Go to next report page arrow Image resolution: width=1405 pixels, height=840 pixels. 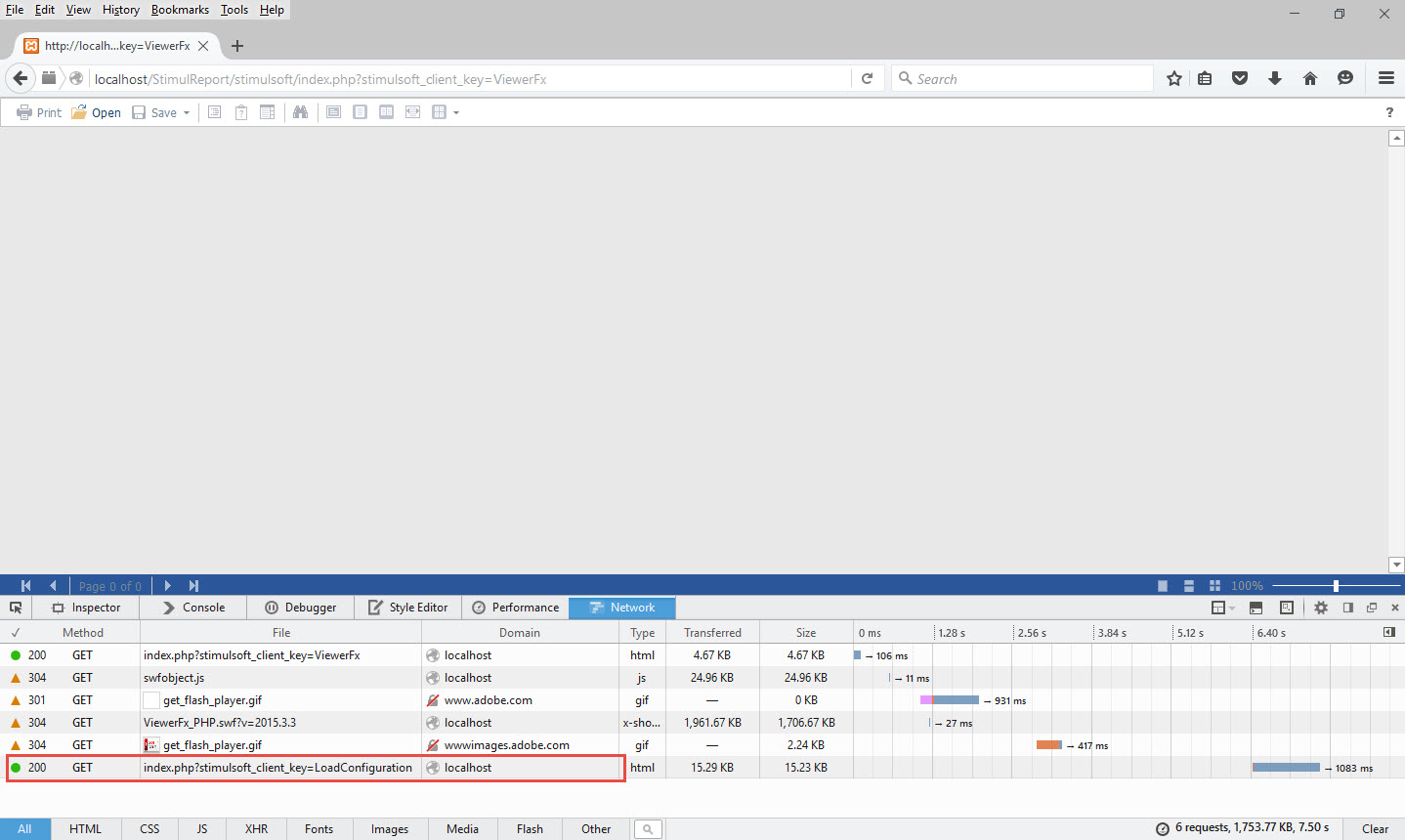coord(168,586)
